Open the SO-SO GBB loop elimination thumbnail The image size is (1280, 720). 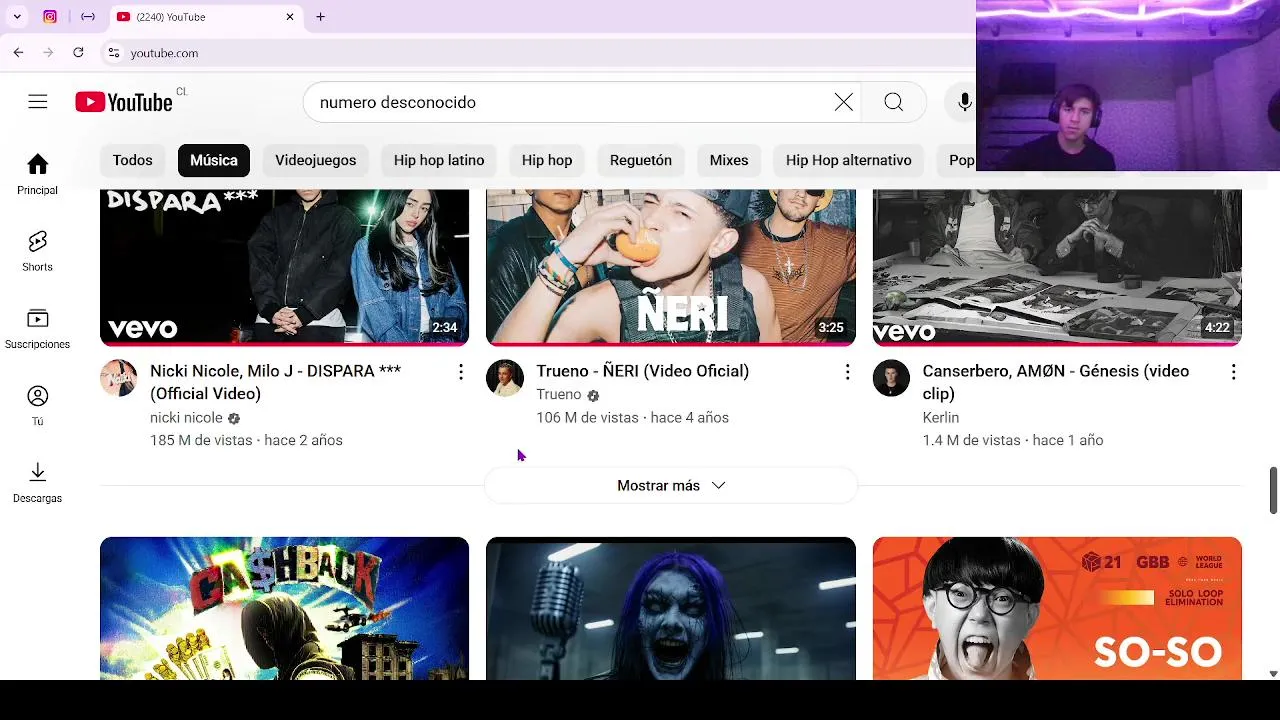1057,608
